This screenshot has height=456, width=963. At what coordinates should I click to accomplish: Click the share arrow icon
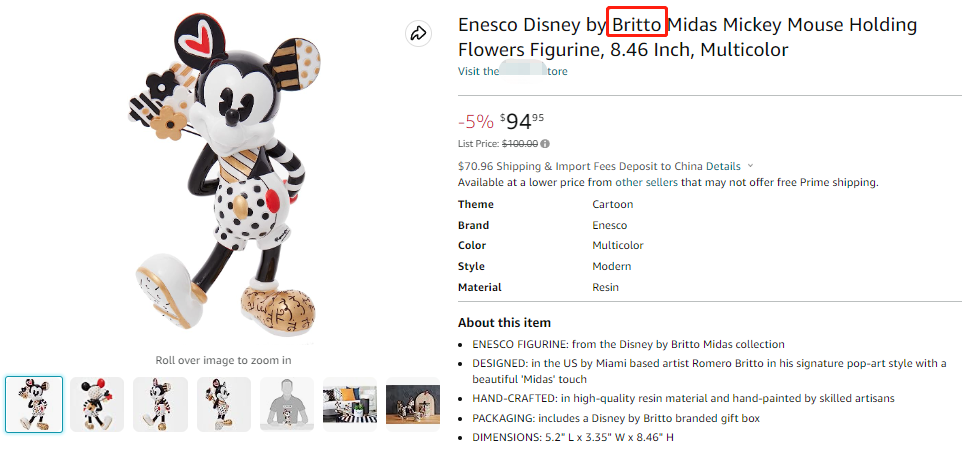[418, 34]
